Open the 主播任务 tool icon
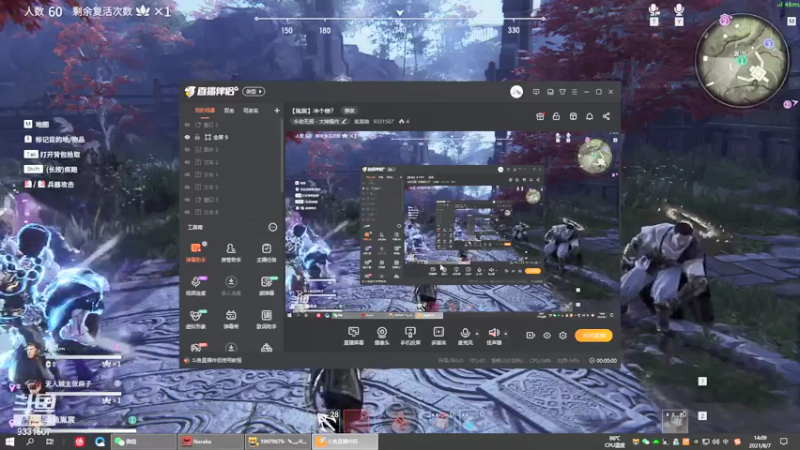The height and width of the screenshot is (450, 800). point(266,252)
